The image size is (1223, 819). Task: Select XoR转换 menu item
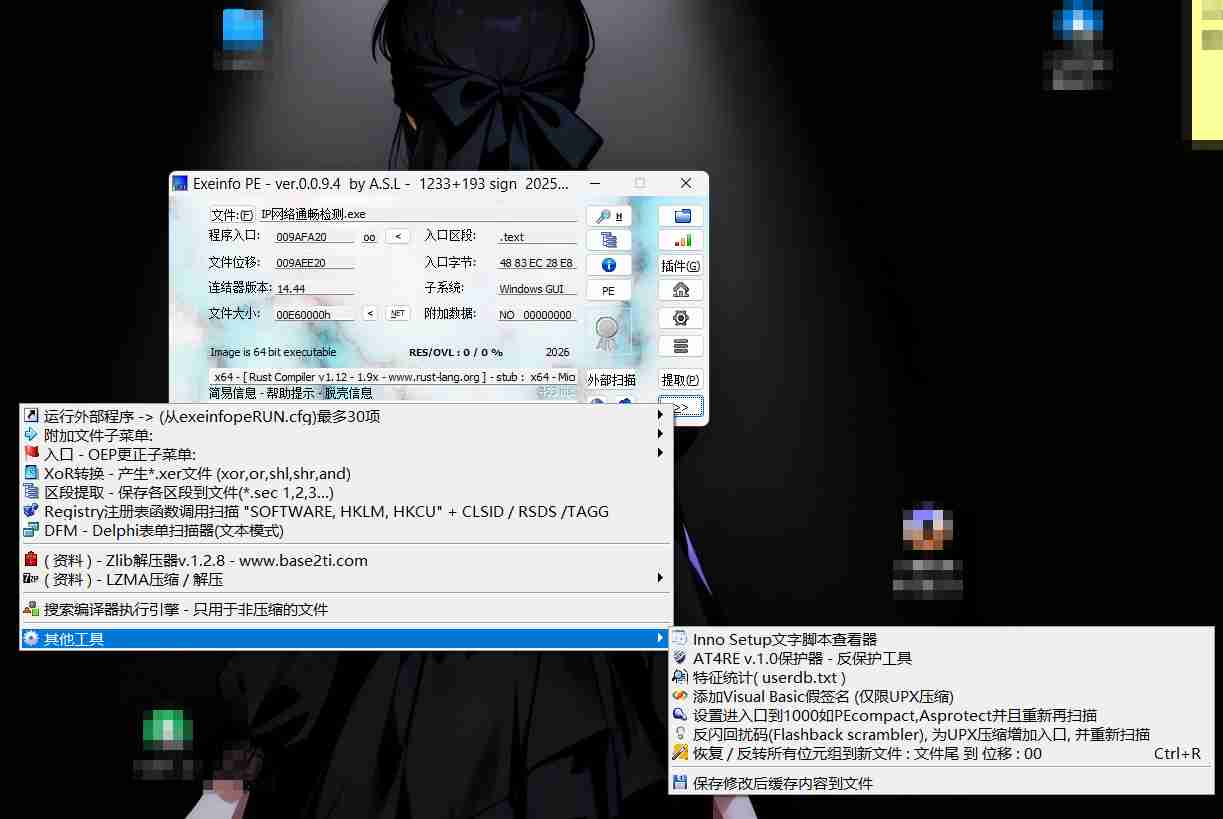coord(197,473)
